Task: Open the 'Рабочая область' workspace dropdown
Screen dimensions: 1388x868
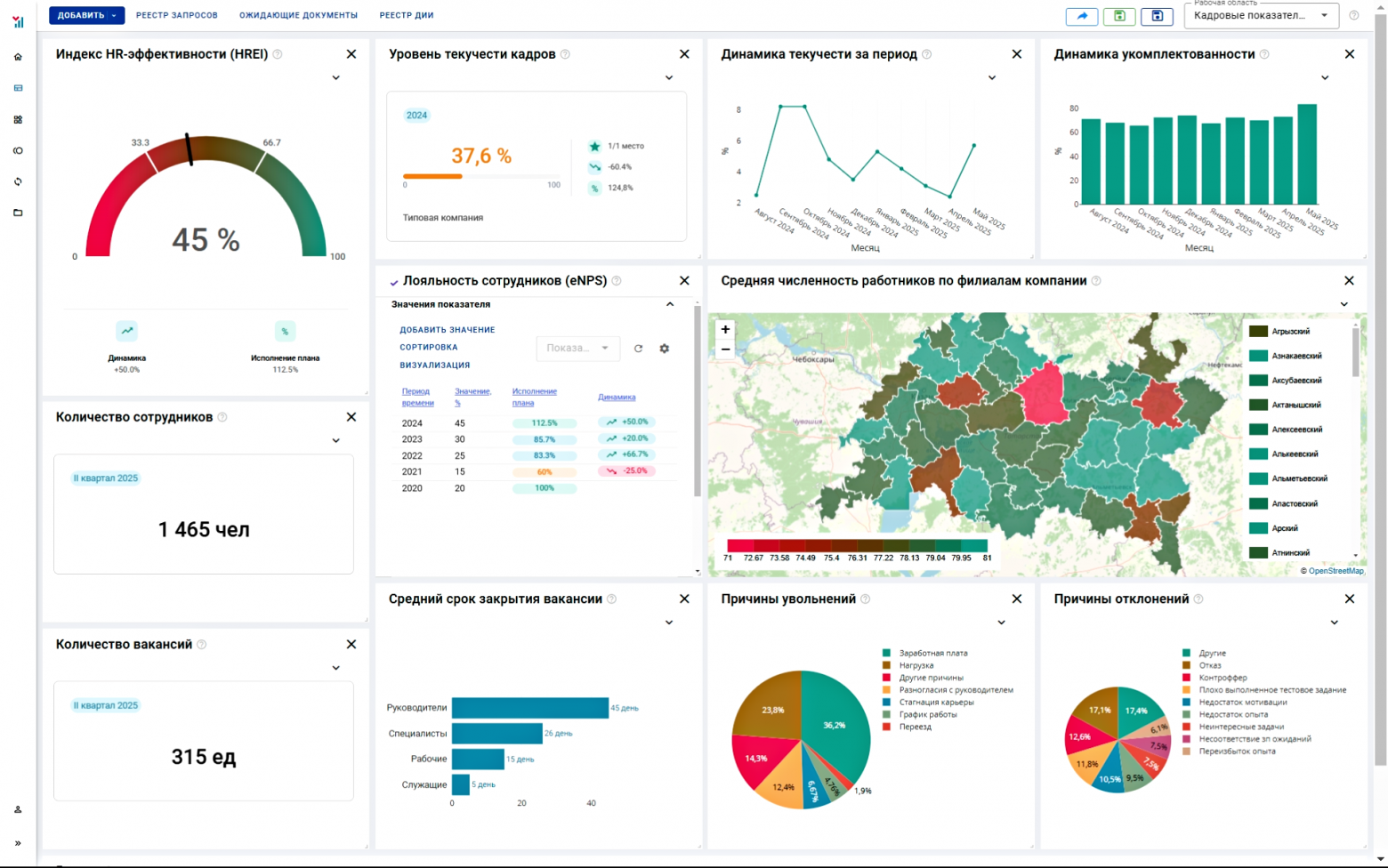Action: (x=1261, y=16)
